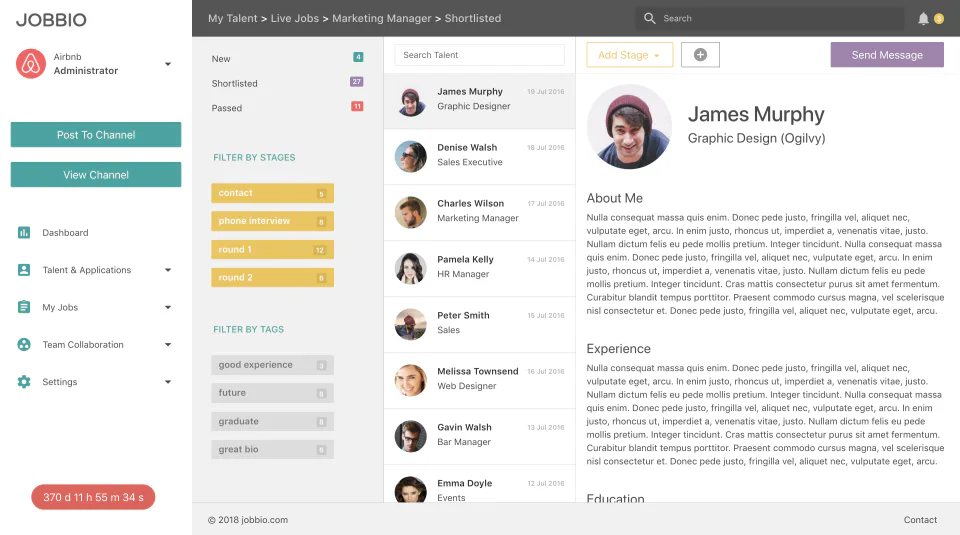This screenshot has height=535, width=960.
Task: Select the Passed list item
Action: click(287, 108)
